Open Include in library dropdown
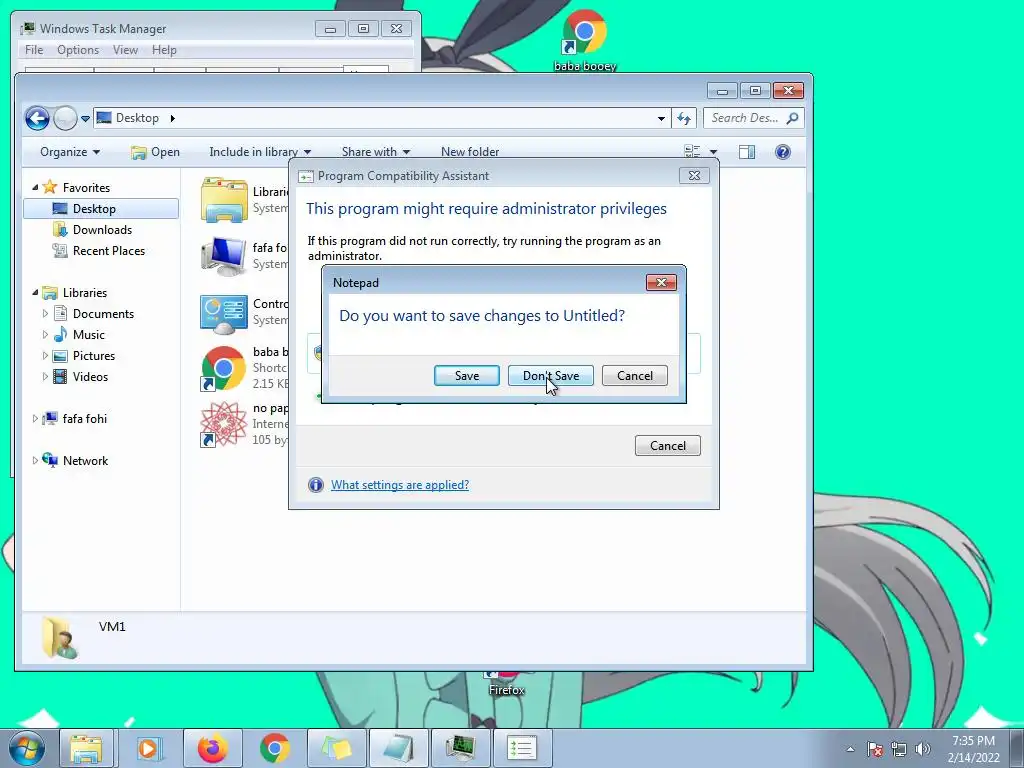The width and height of the screenshot is (1024, 768). pyautogui.click(x=260, y=152)
